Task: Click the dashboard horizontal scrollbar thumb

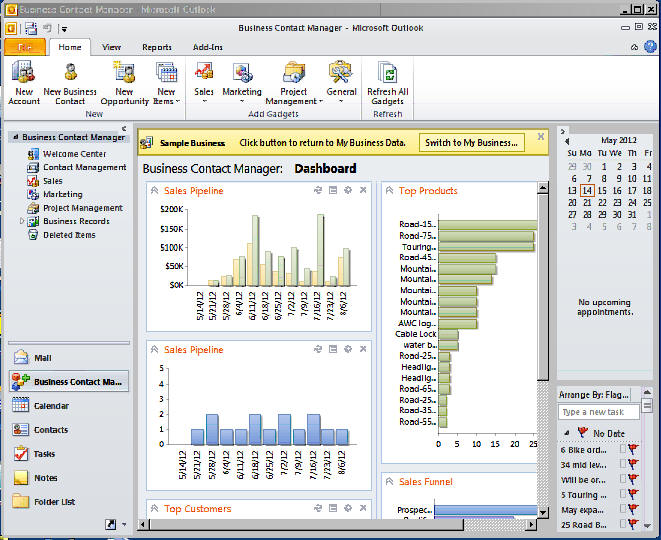Action: pos(307,524)
